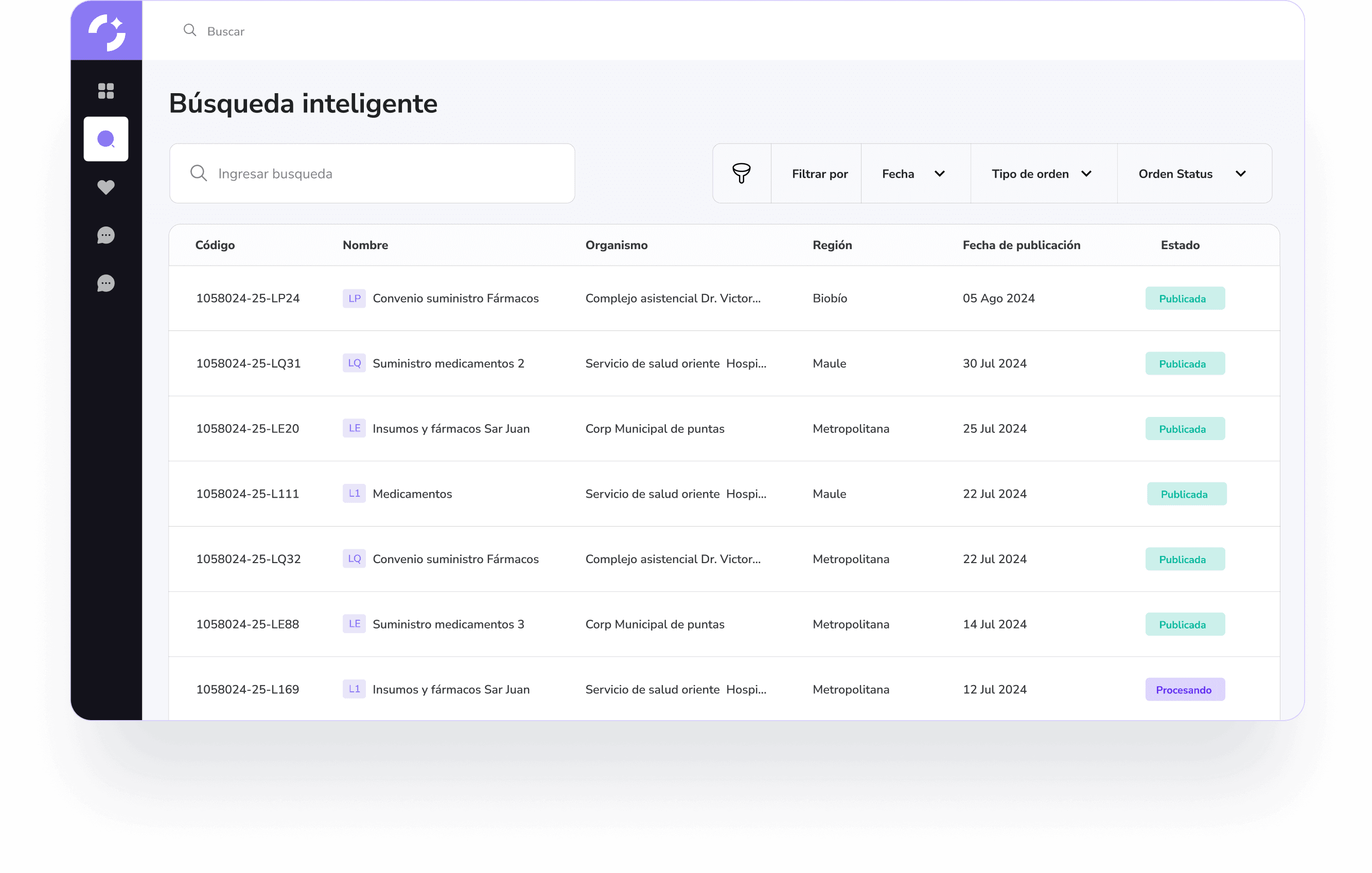Open code 1058024-25-LQ31

coord(249,363)
